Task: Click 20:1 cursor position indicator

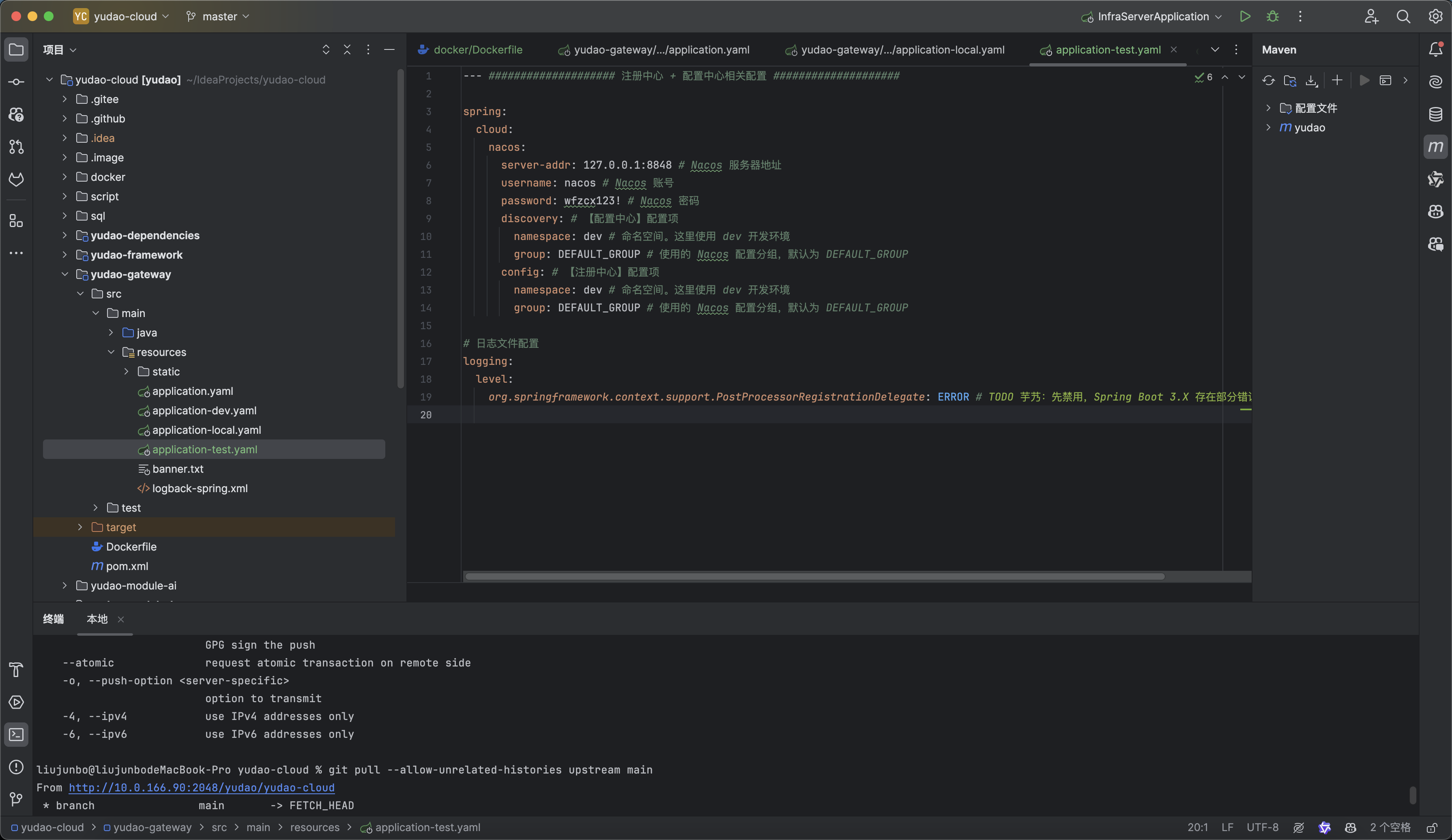Action: pos(1197,828)
